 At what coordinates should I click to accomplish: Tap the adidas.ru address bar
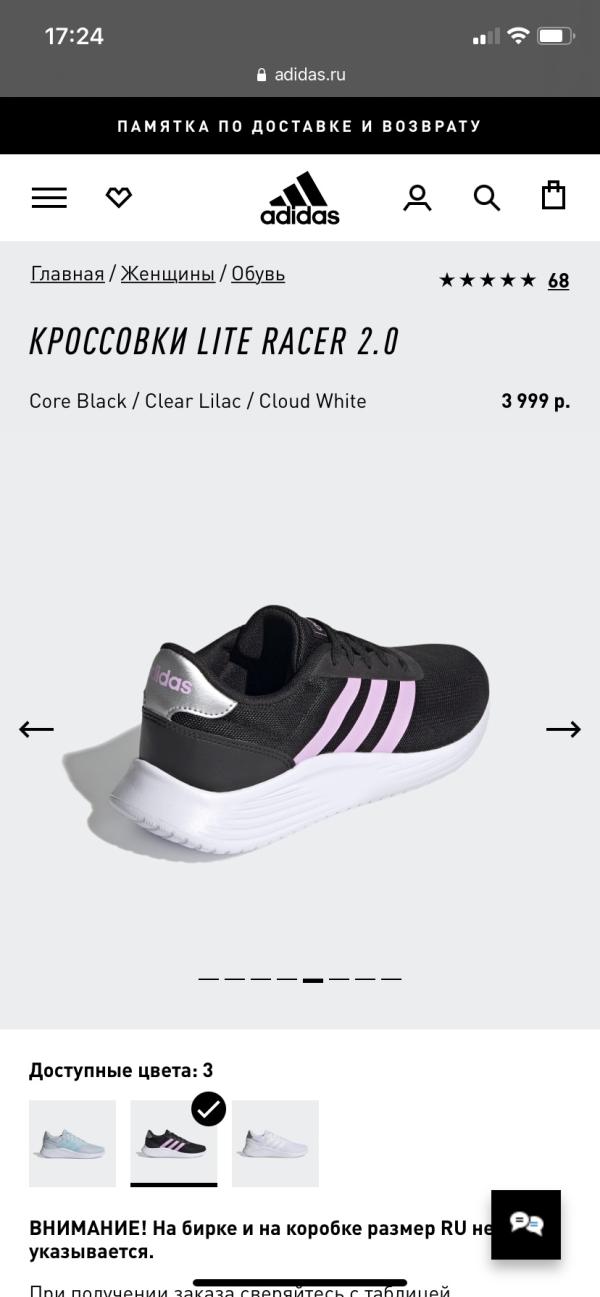point(300,74)
